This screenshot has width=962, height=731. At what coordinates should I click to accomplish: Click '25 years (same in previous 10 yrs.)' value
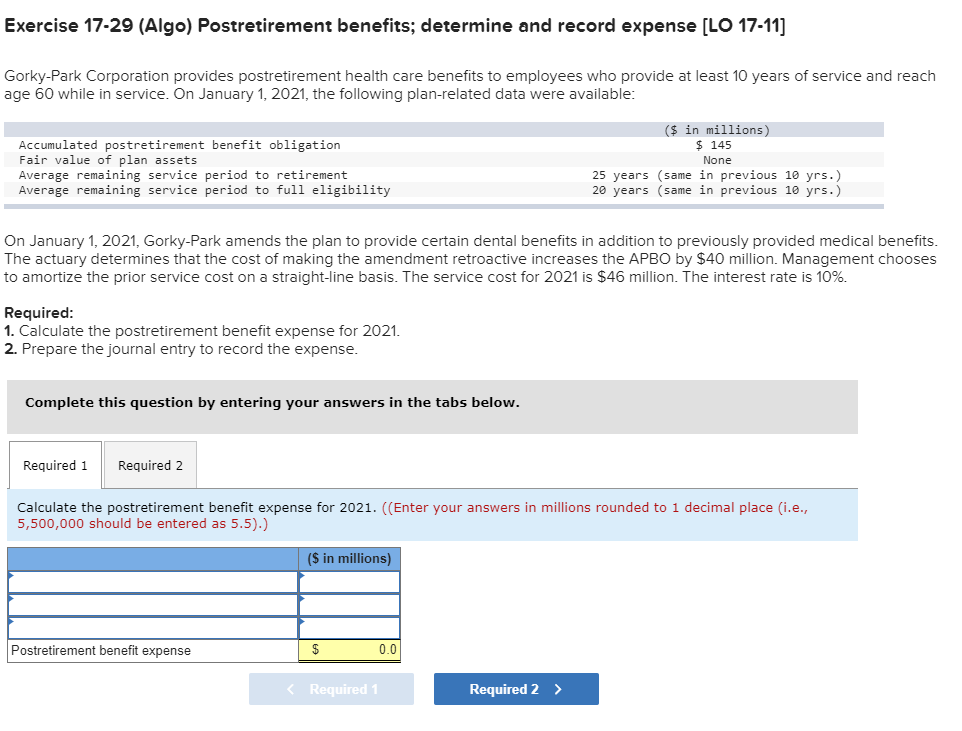pyautogui.click(x=717, y=175)
